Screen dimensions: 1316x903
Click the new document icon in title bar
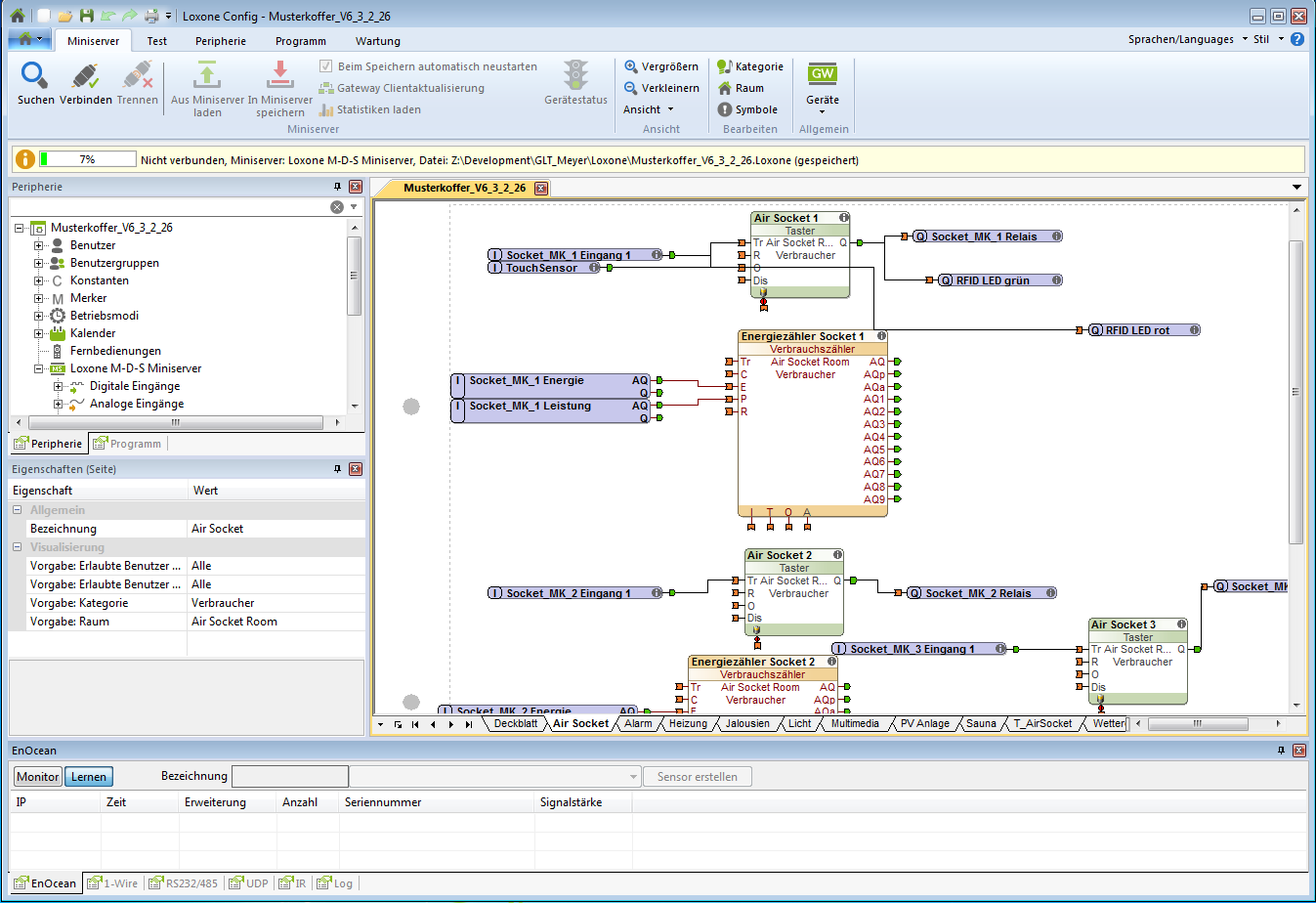(43, 16)
